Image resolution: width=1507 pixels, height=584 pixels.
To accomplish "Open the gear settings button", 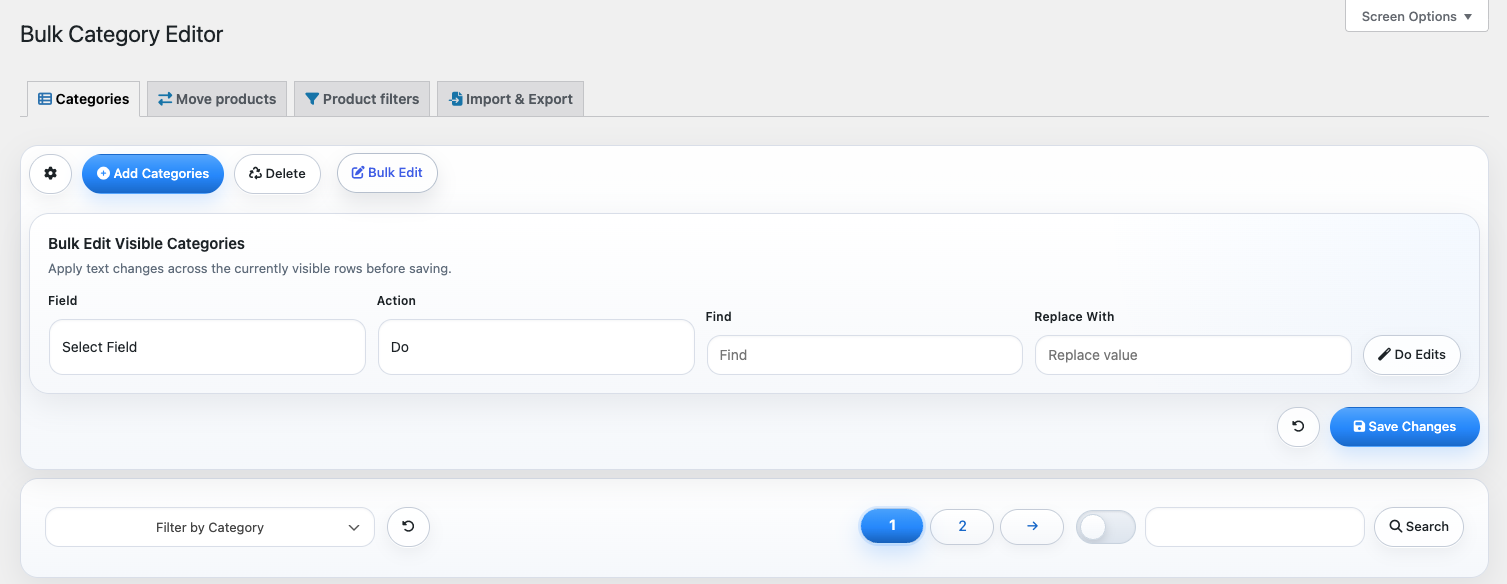I will coord(50,173).
